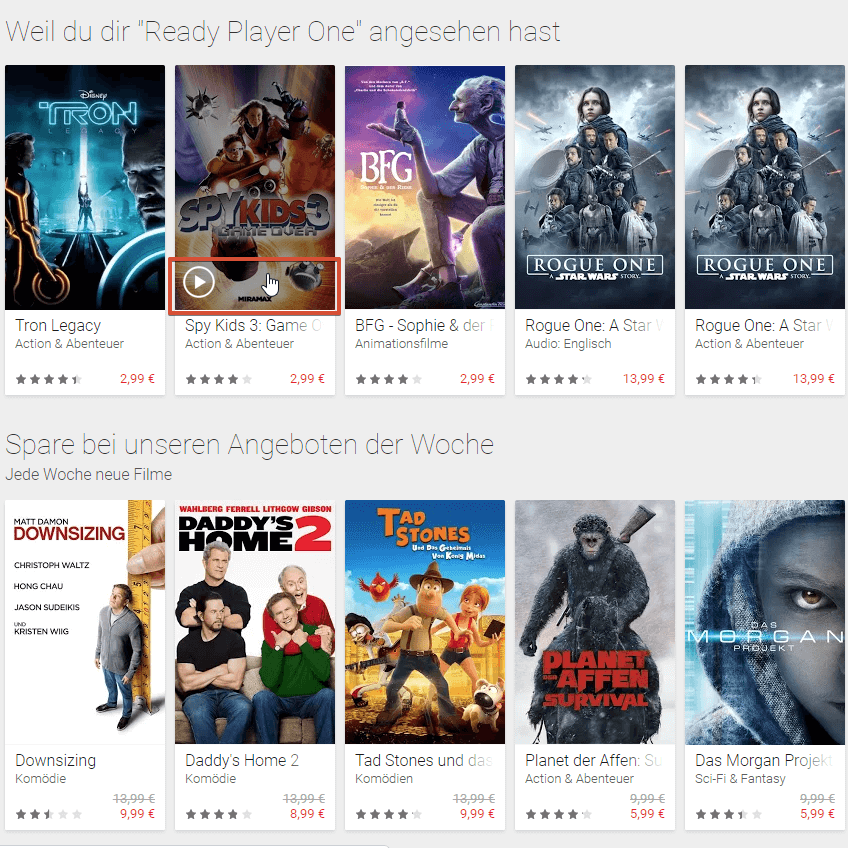Select Komödie genre under Daddy's Home 2
This screenshot has width=848, height=848.
coord(210,778)
